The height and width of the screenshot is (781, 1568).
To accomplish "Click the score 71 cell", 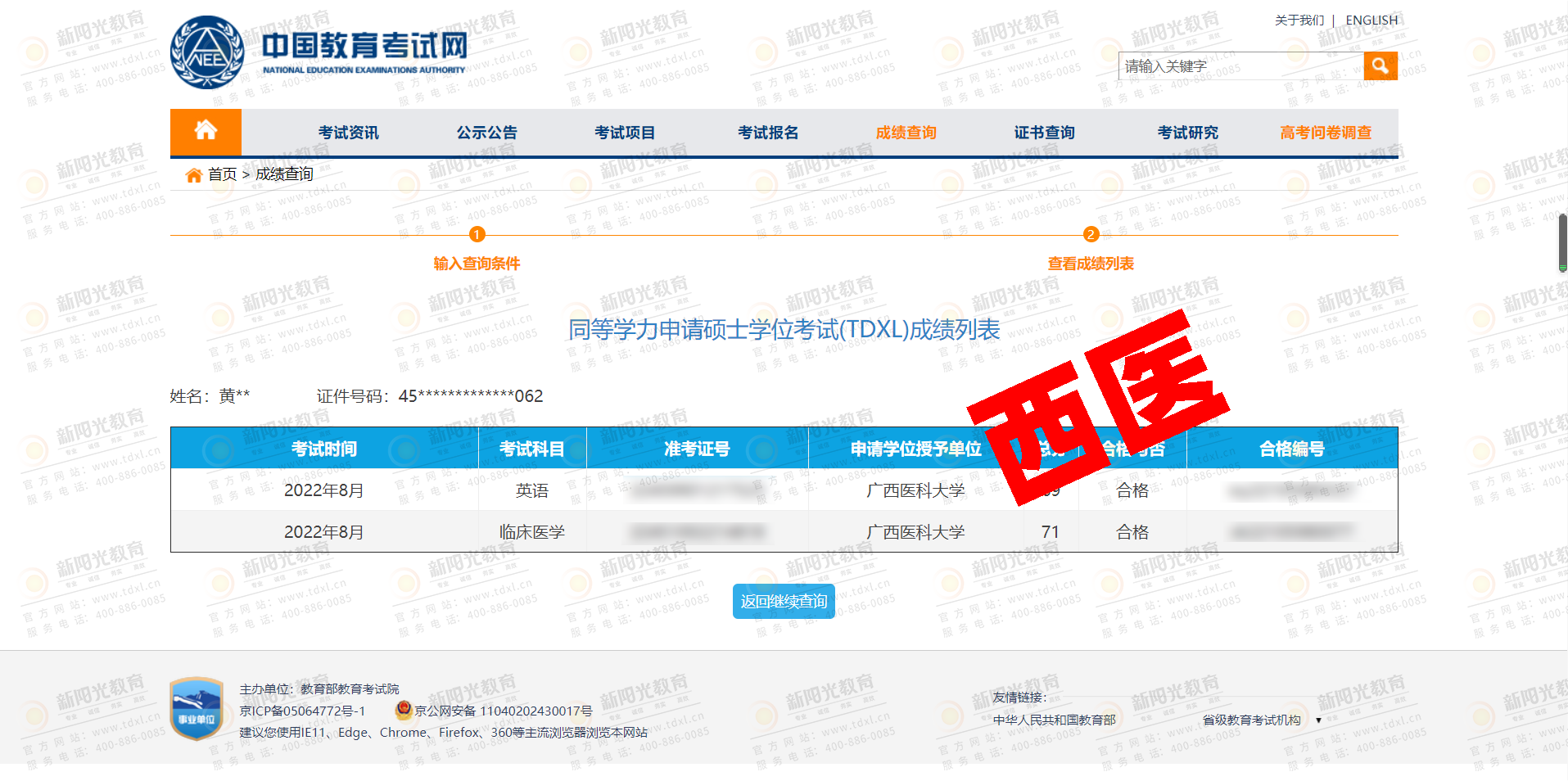I will point(1051,532).
